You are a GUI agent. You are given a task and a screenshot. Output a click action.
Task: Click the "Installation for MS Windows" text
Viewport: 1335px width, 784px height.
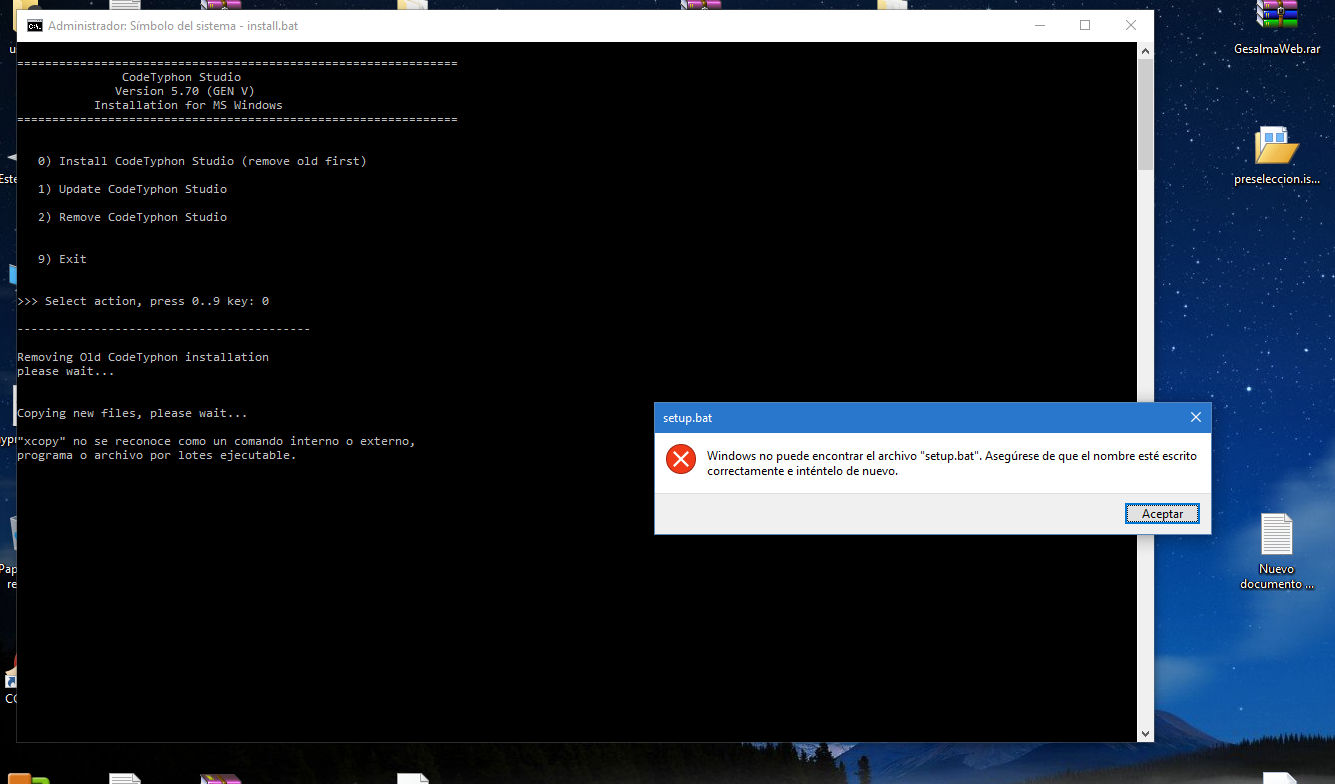188,105
